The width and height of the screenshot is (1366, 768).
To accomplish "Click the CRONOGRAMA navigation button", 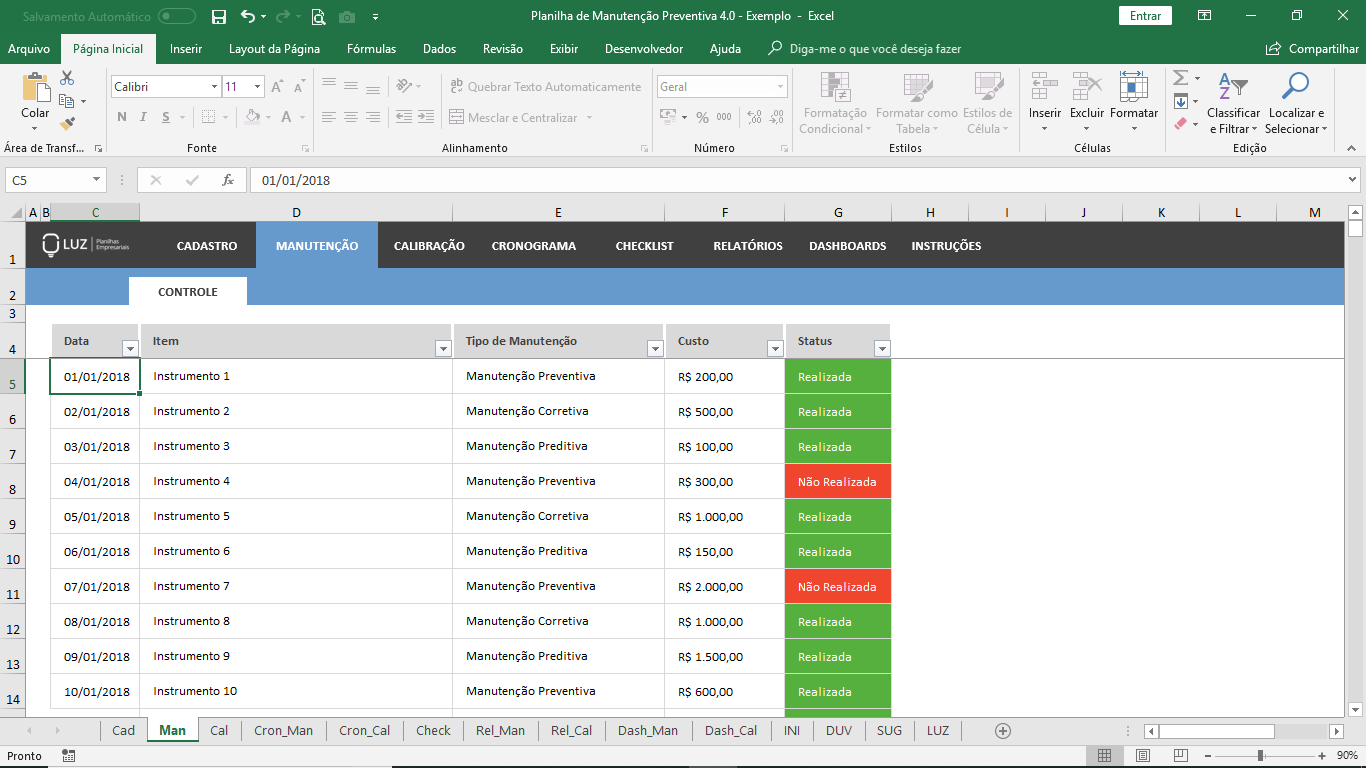I will pos(533,246).
